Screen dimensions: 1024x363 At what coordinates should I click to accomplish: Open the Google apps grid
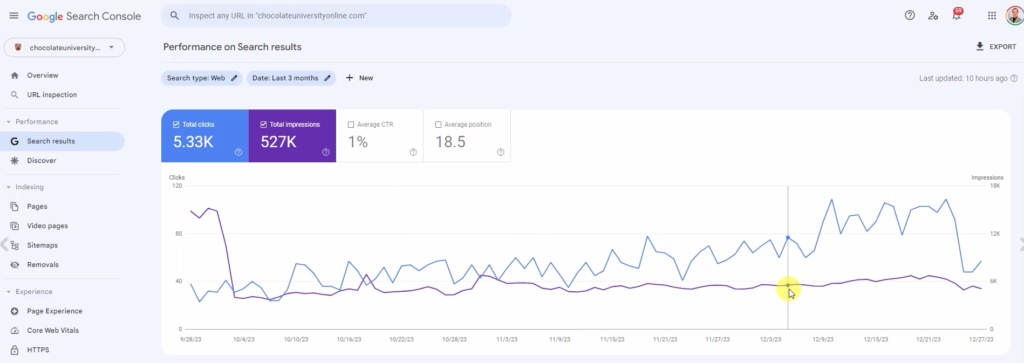point(992,16)
